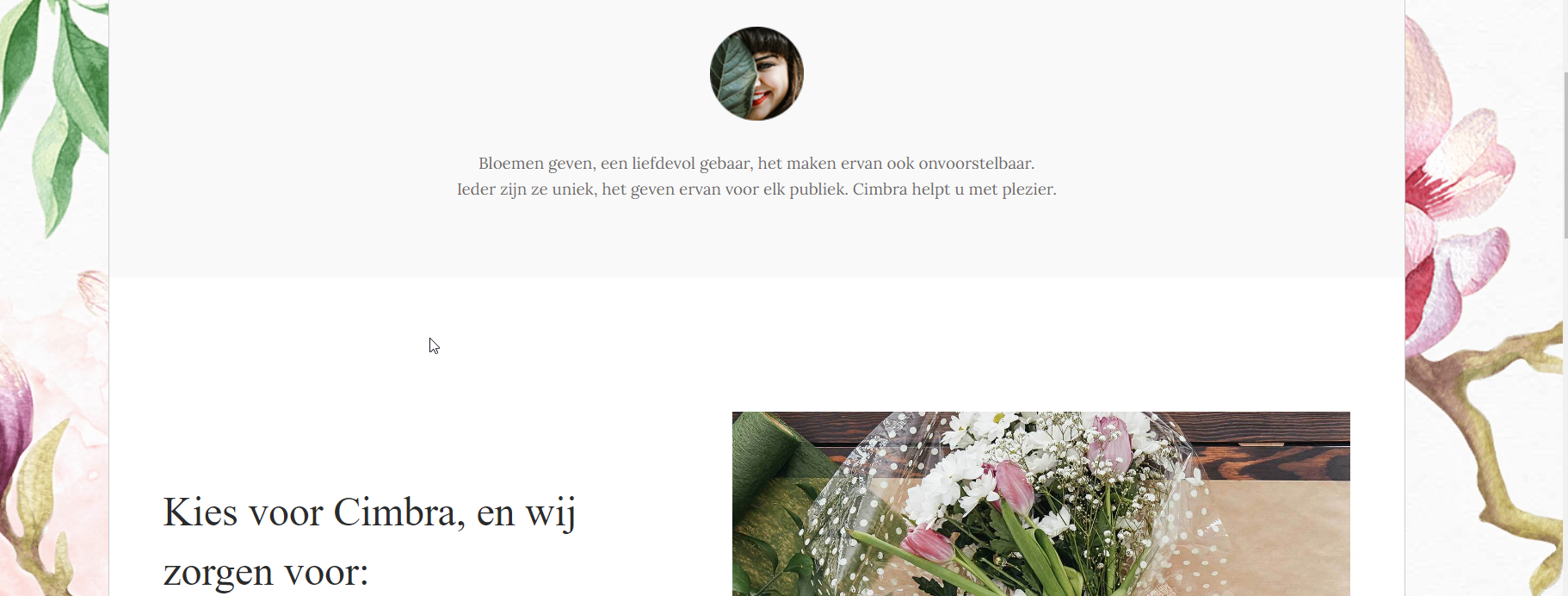Click the bouquet photo with tulips
Screen dimensions: 1568x596
1040,504
